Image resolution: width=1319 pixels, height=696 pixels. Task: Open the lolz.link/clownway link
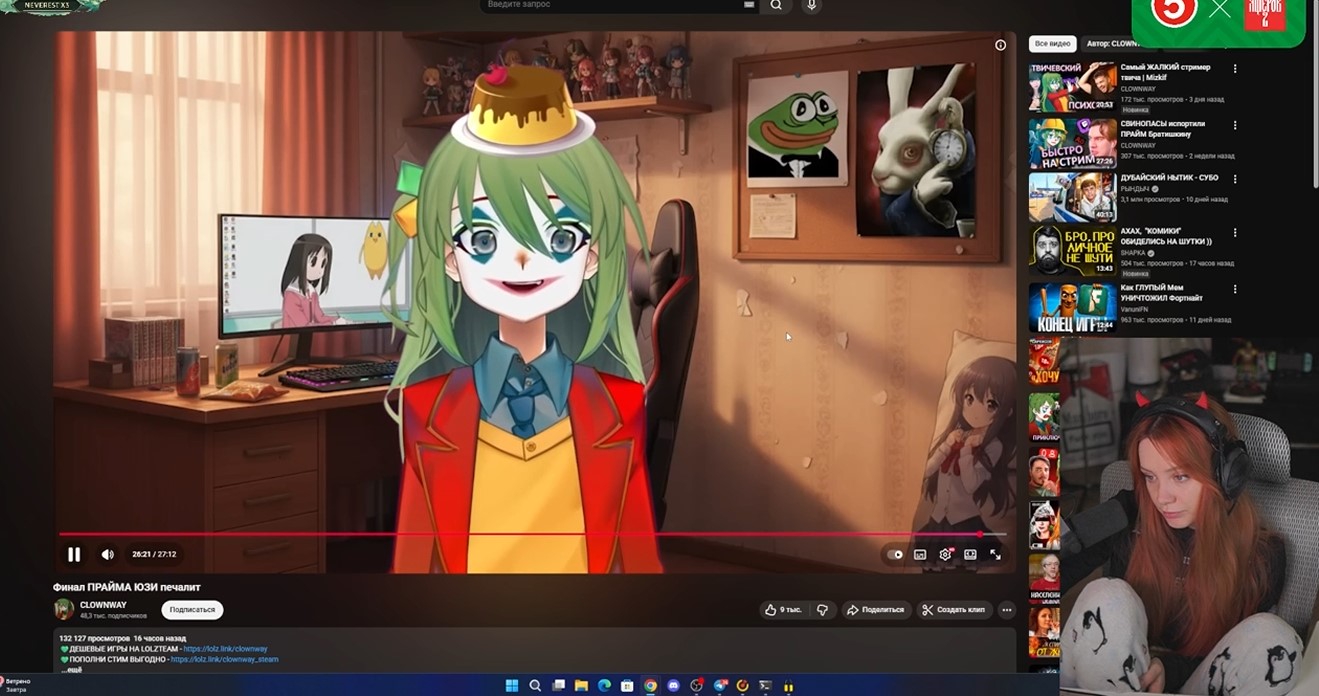point(225,649)
